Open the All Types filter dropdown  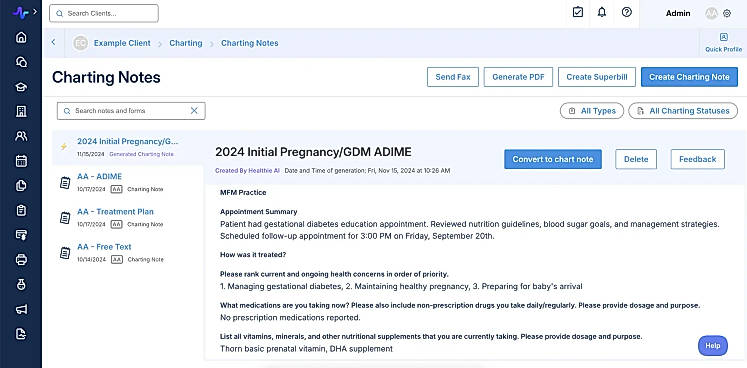pyautogui.click(x=592, y=111)
